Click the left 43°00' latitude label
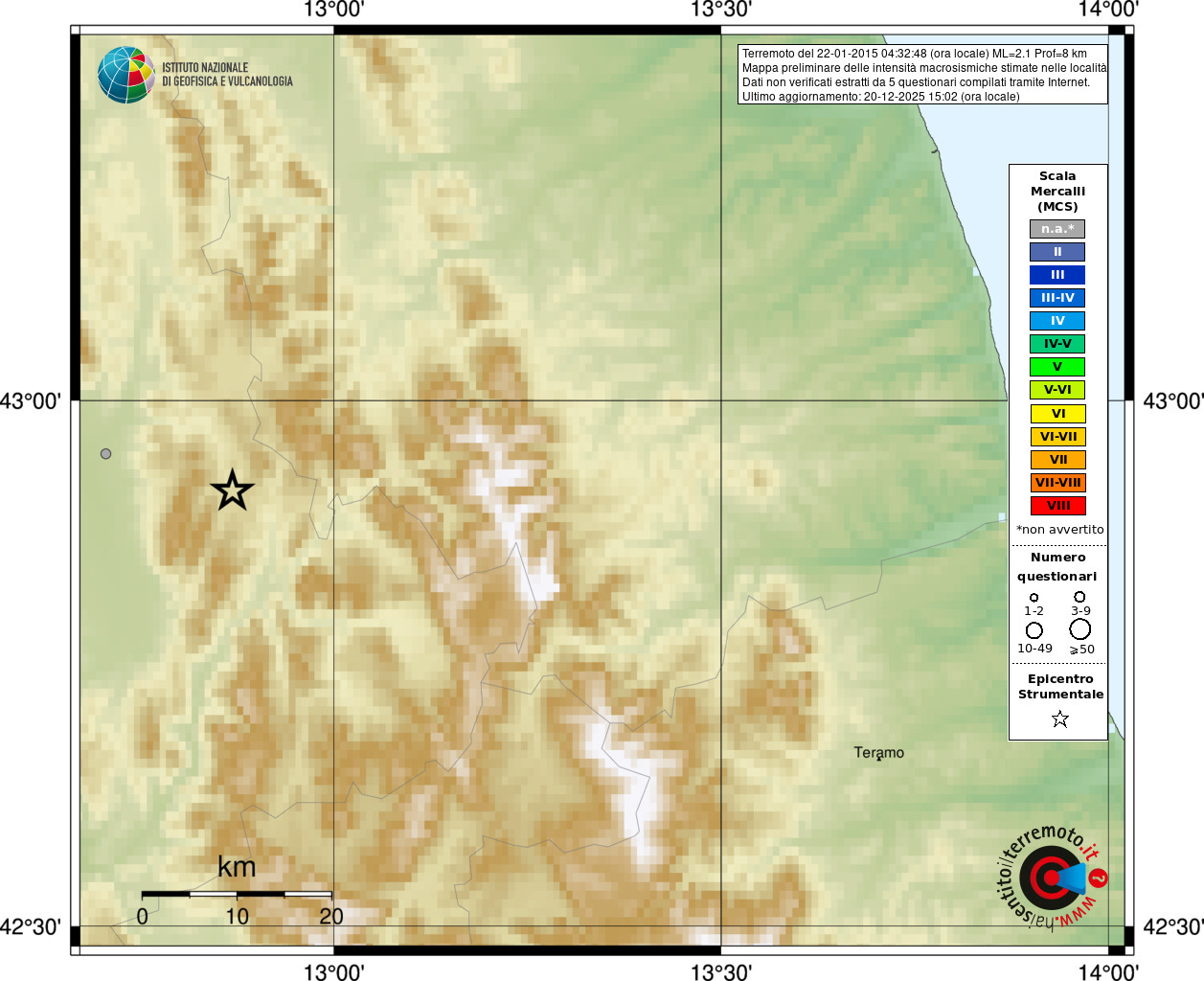 pyautogui.click(x=31, y=400)
